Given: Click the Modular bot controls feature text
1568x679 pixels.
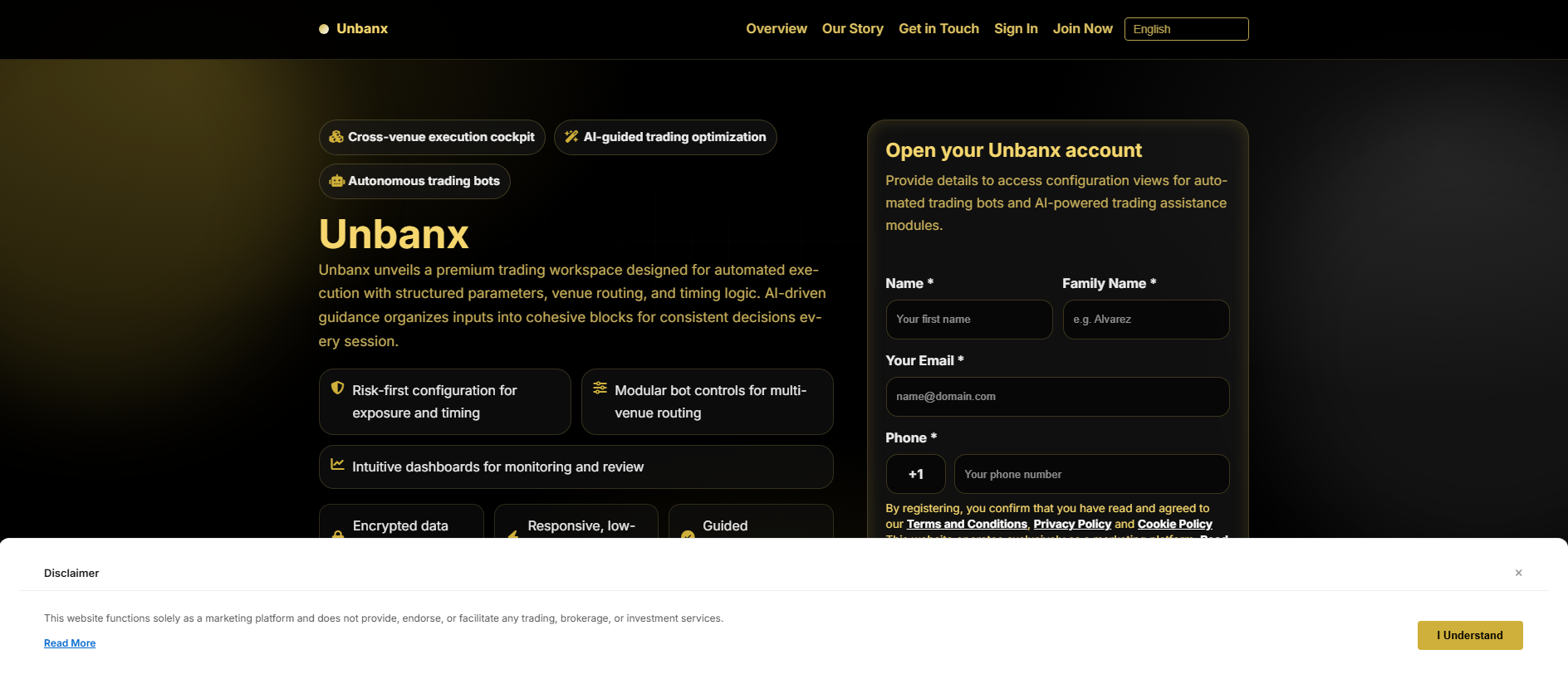Looking at the screenshot, I should tap(711, 402).
